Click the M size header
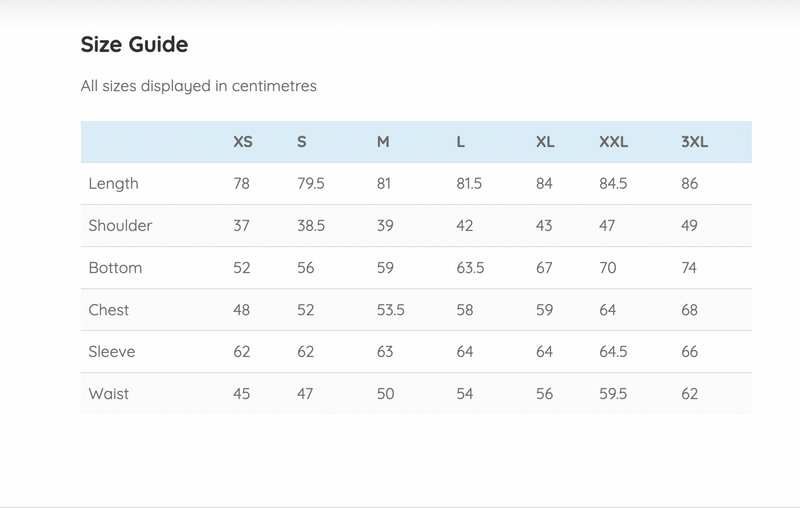 pyautogui.click(x=383, y=142)
